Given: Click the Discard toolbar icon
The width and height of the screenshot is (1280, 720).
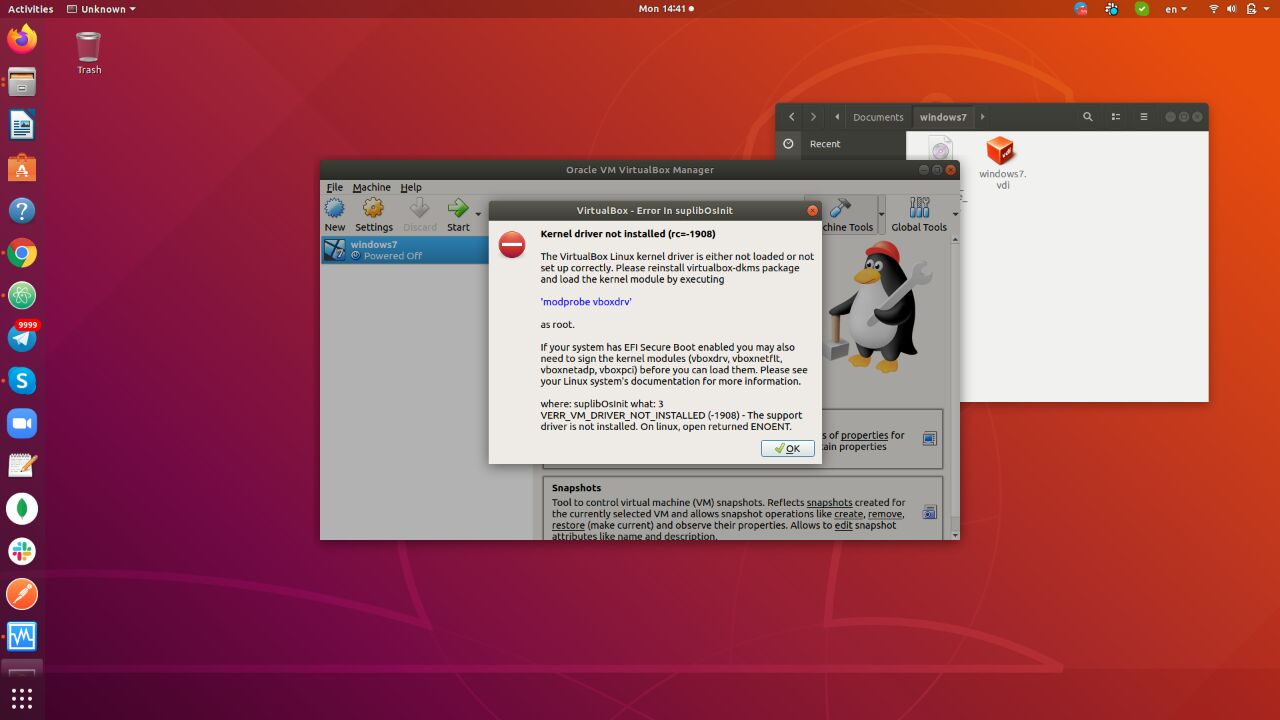Looking at the screenshot, I should (420, 208).
